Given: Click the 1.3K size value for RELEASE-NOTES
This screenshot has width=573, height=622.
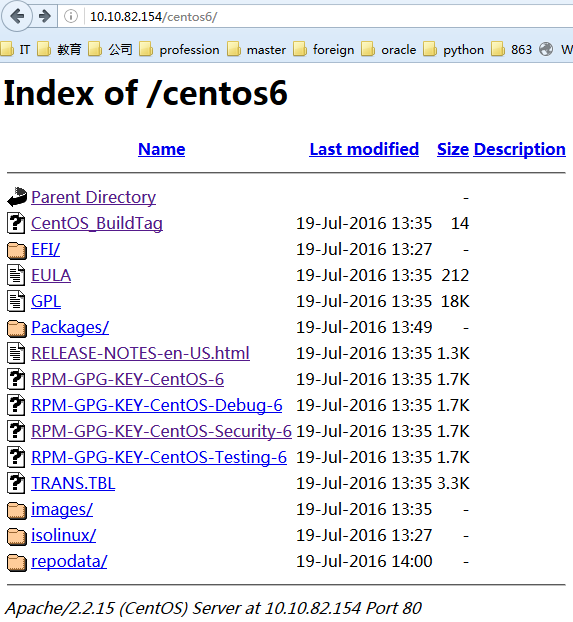Looking at the screenshot, I should [x=453, y=353].
